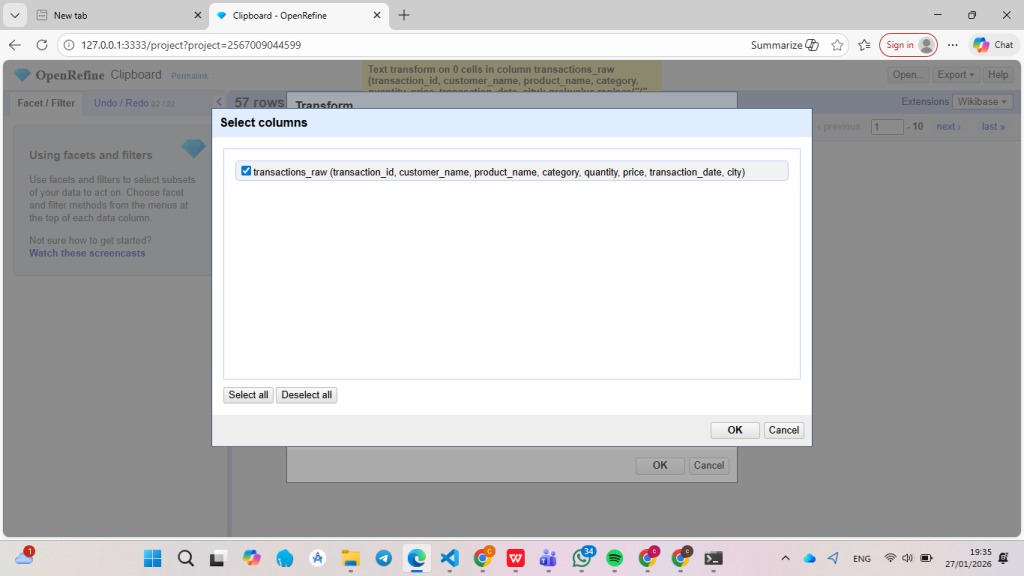Open the Copilot Chat sidebar

point(993,45)
